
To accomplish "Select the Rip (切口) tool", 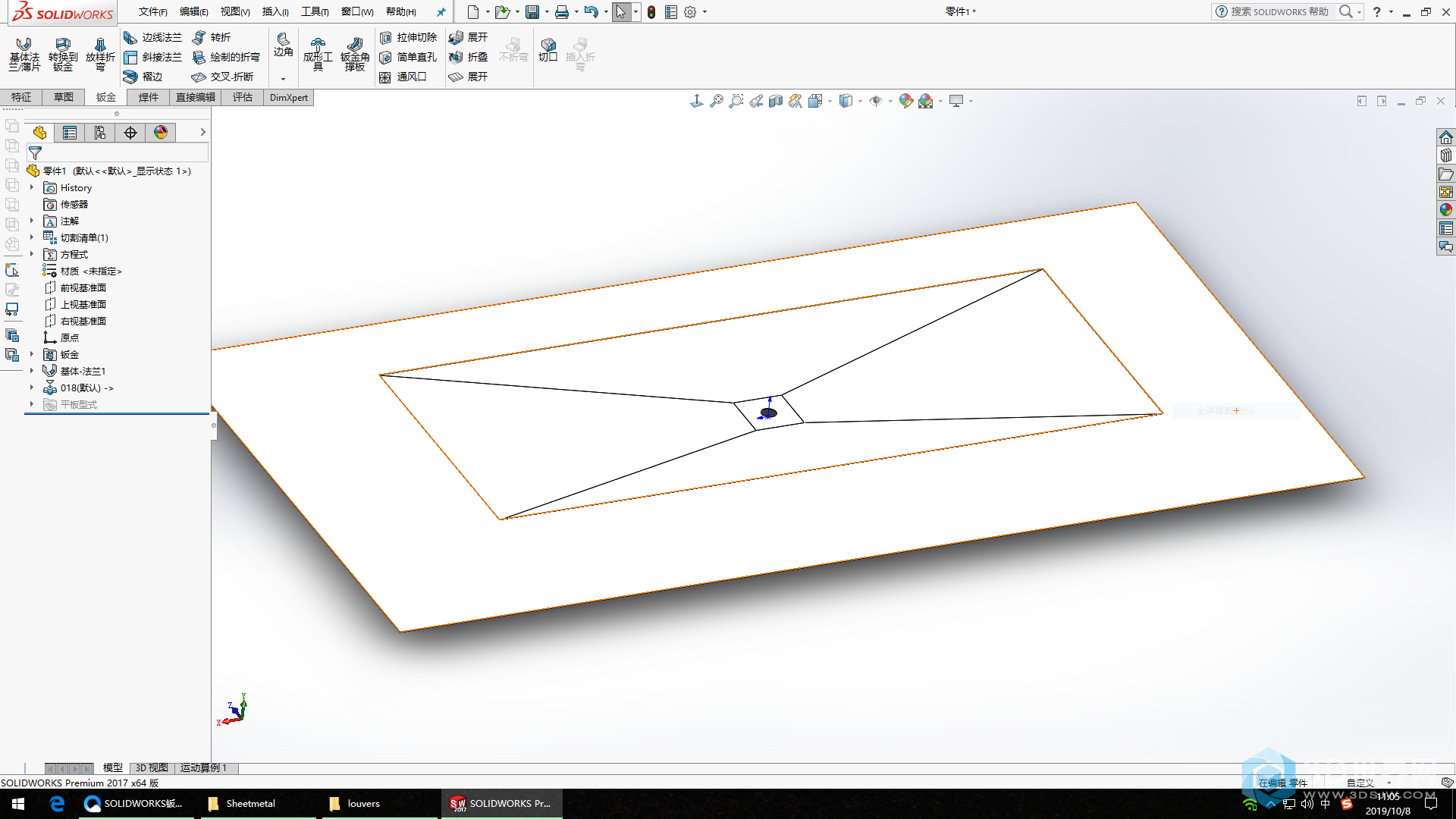I will (548, 49).
